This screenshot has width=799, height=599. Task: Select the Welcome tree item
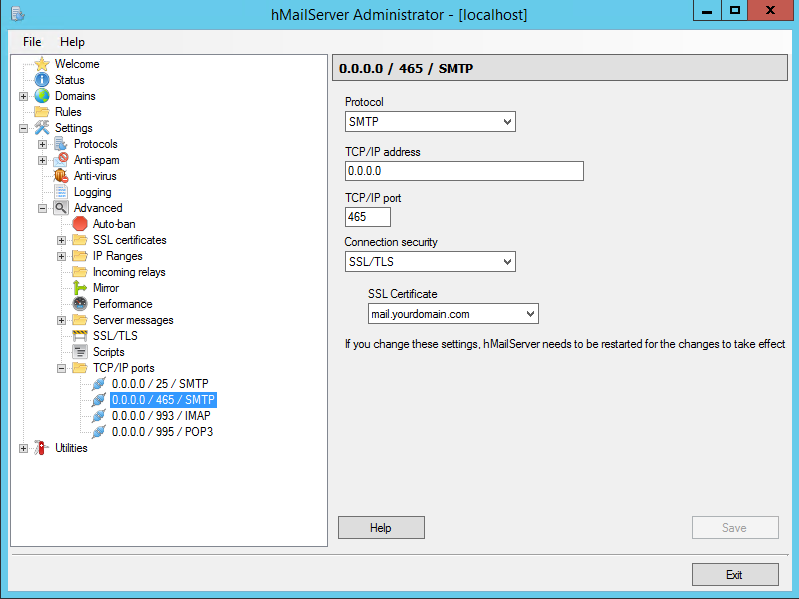coord(77,64)
